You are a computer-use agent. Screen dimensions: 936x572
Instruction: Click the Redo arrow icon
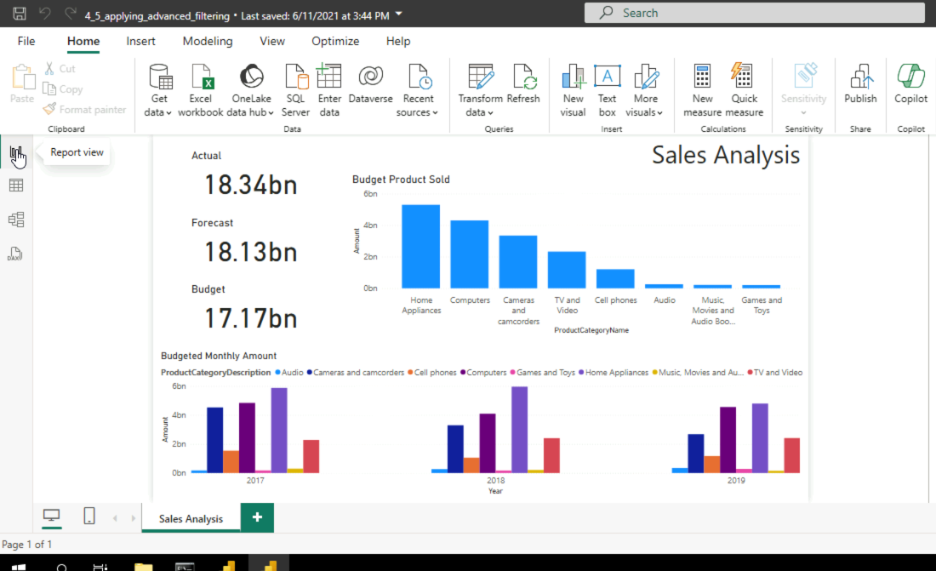point(70,13)
